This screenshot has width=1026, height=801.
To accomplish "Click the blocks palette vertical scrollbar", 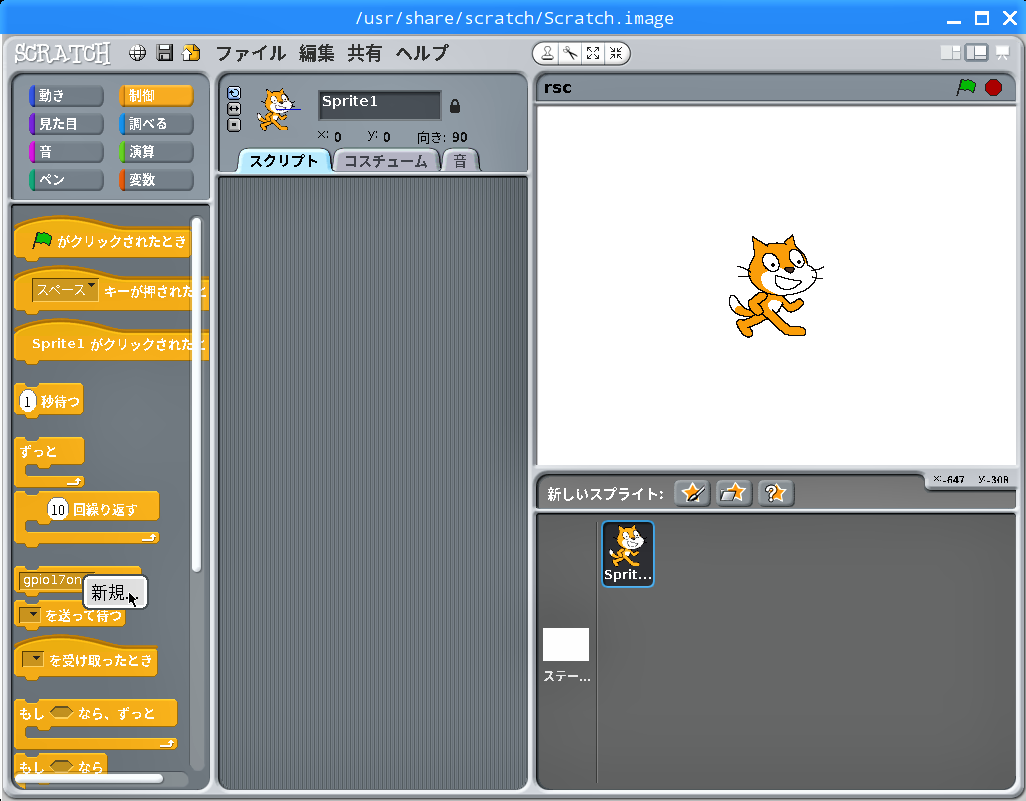I will [x=196, y=395].
